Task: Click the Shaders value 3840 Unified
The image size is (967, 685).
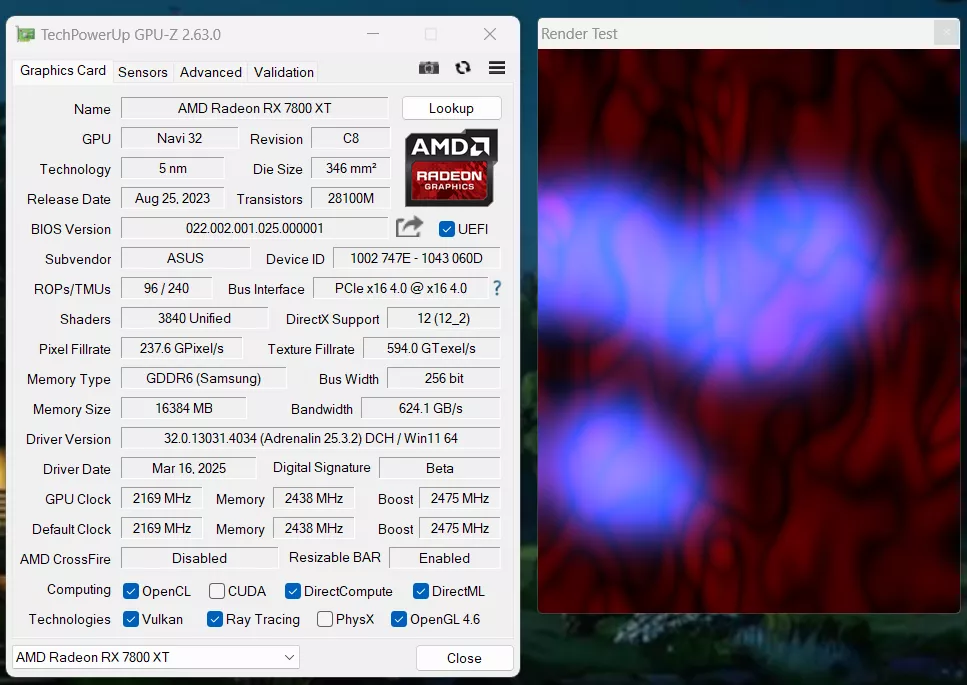Action: tap(194, 318)
